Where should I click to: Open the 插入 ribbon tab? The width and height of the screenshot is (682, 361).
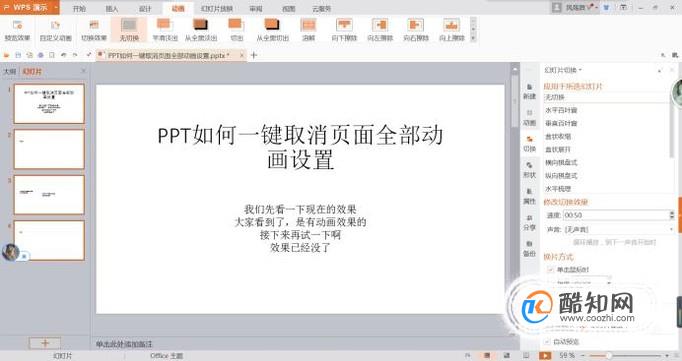[112, 8]
